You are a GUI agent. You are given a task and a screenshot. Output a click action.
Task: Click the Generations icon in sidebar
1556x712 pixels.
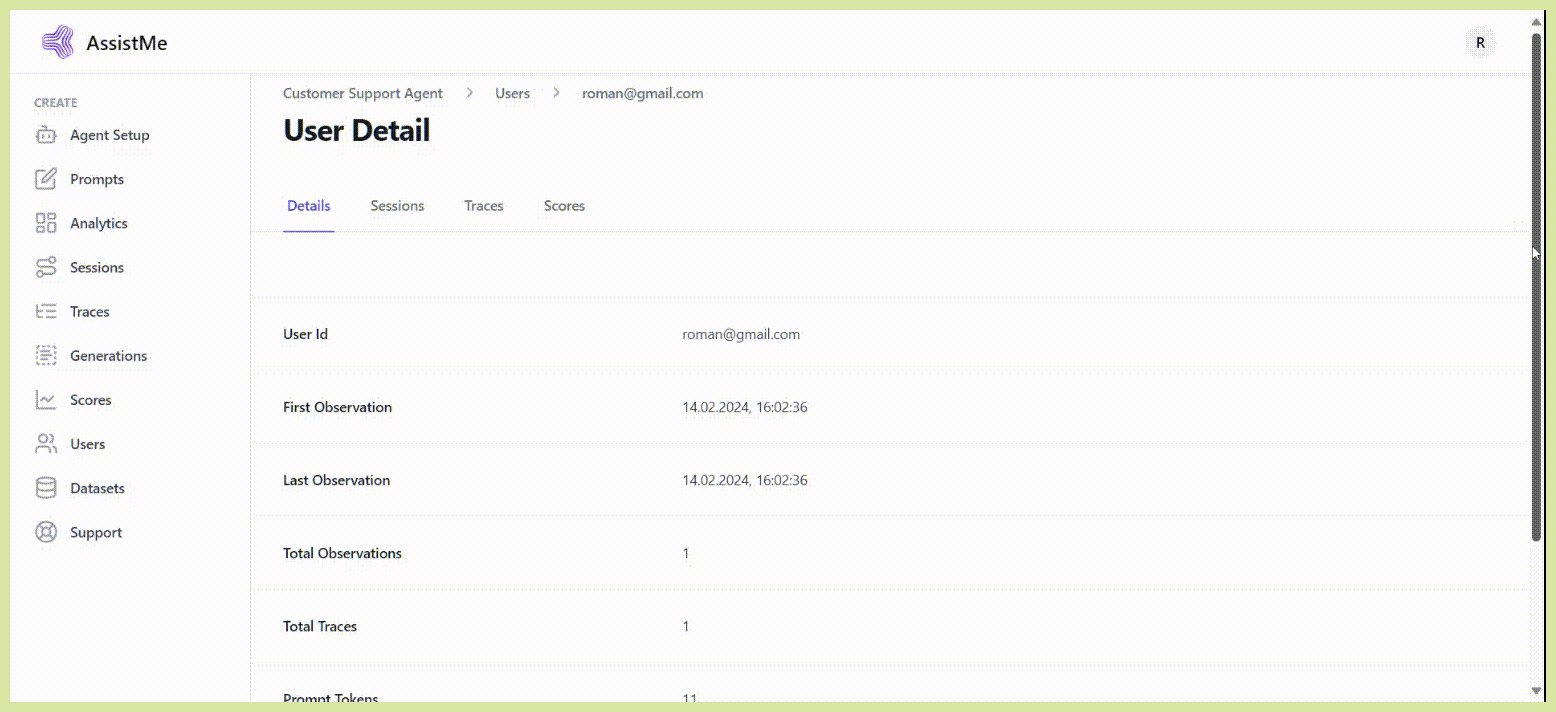46,355
